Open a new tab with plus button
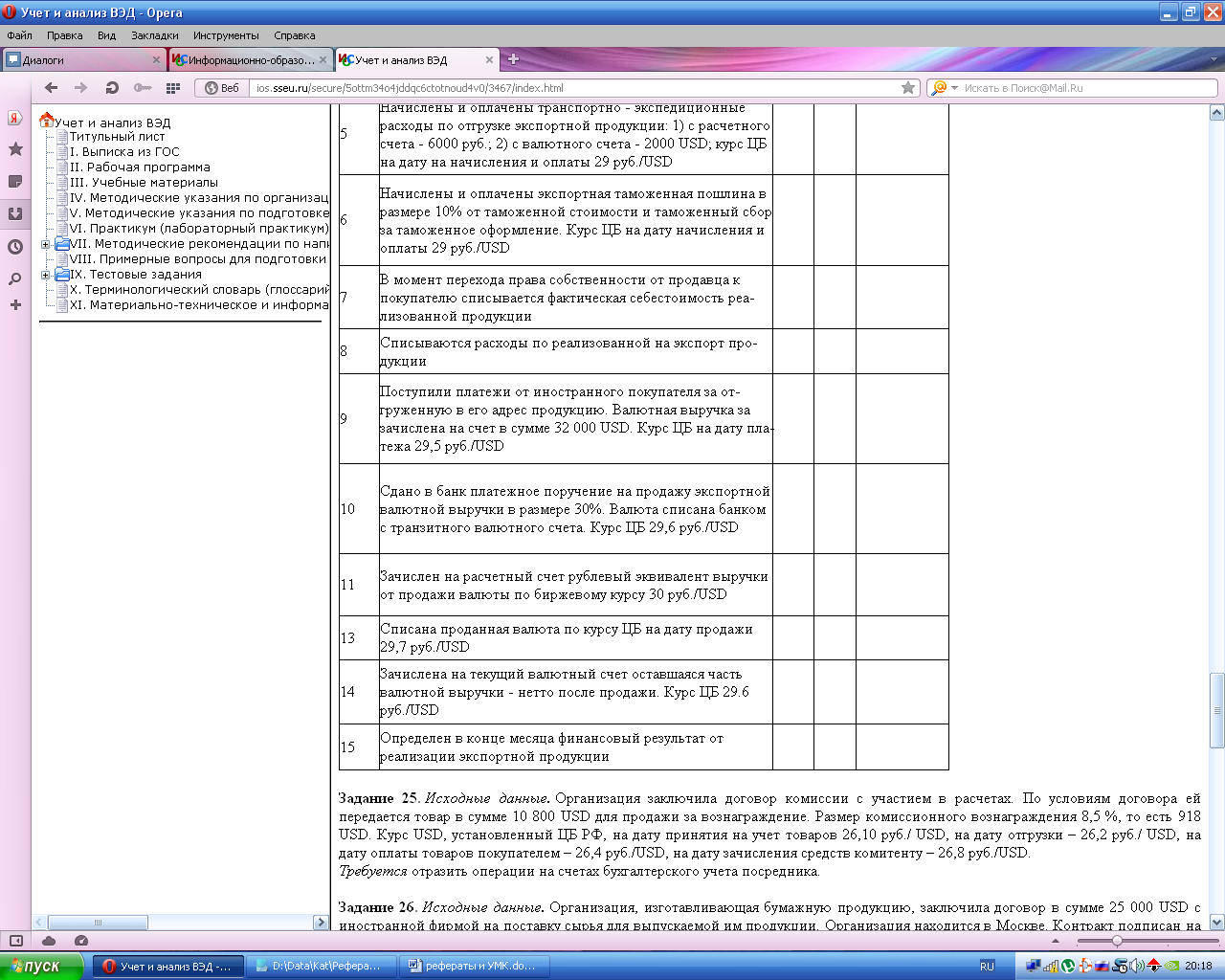 (513, 59)
